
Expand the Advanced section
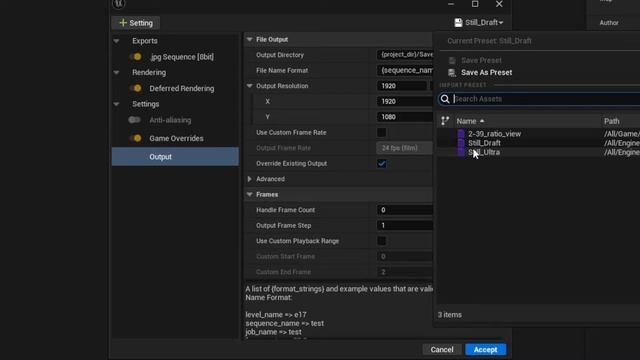click(249, 179)
